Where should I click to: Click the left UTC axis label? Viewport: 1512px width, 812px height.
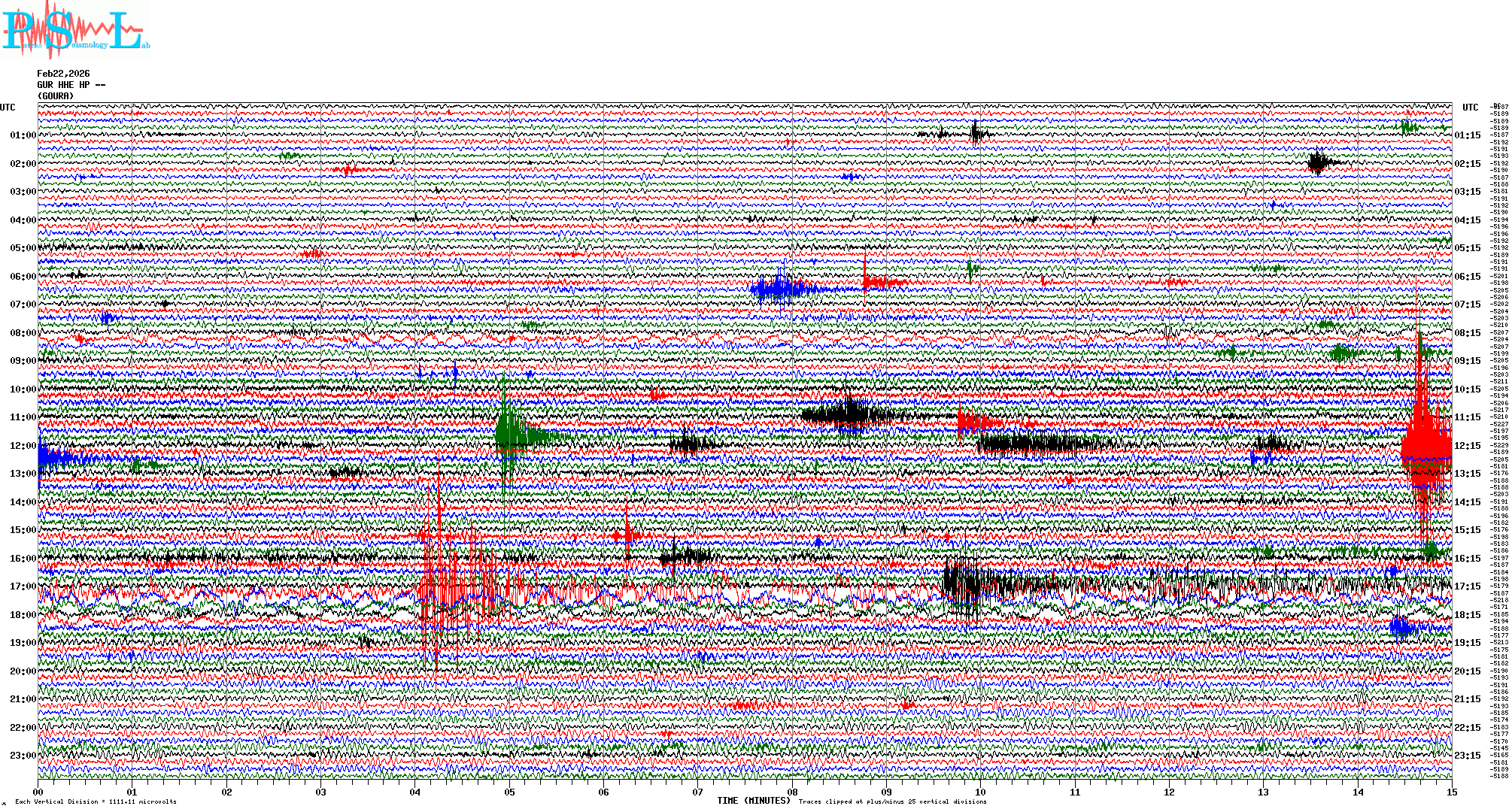point(8,108)
